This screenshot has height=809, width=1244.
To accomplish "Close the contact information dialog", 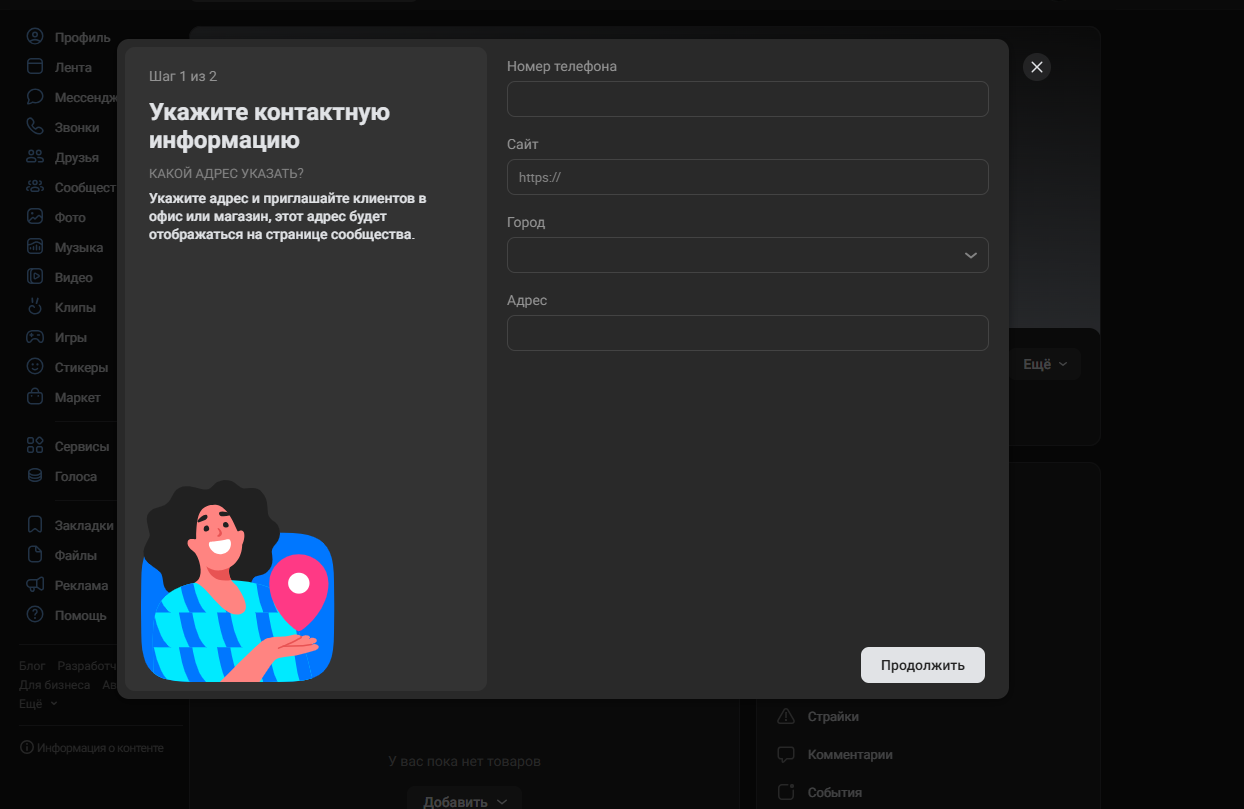I will (x=1037, y=67).
